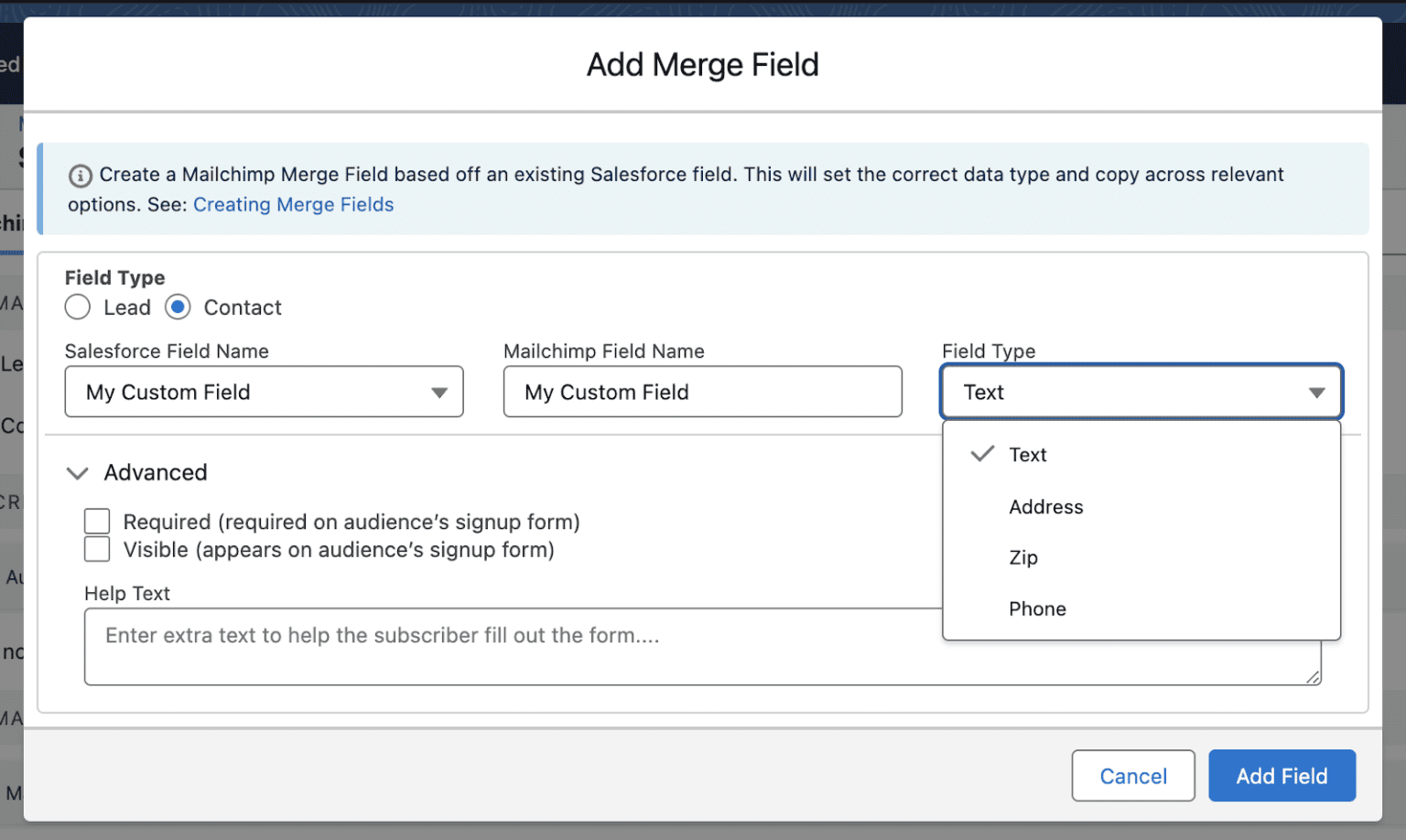Click the Help Text resize handle
1406x840 pixels.
coord(1313,677)
